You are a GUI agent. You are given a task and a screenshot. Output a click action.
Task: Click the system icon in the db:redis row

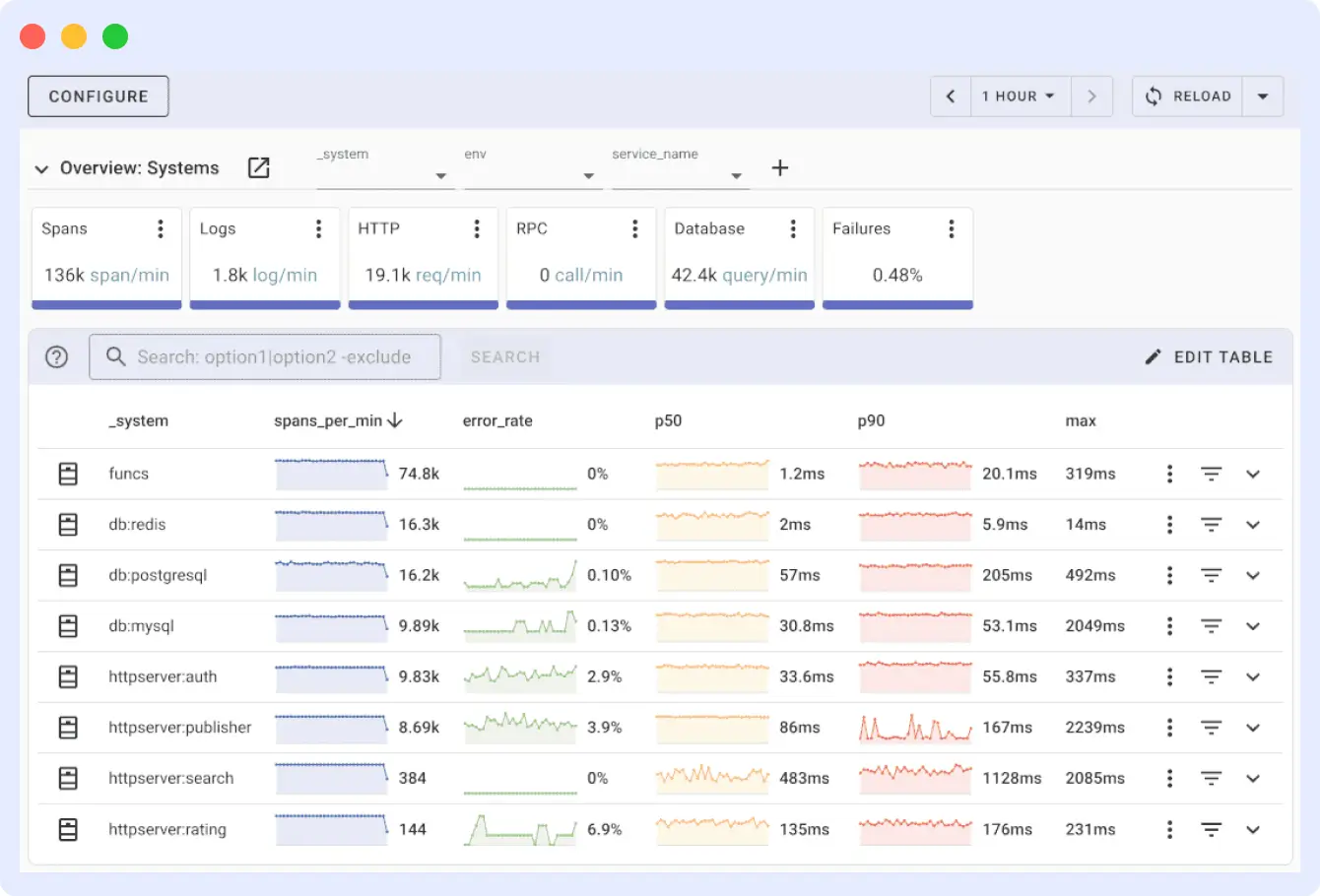[68, 525]
